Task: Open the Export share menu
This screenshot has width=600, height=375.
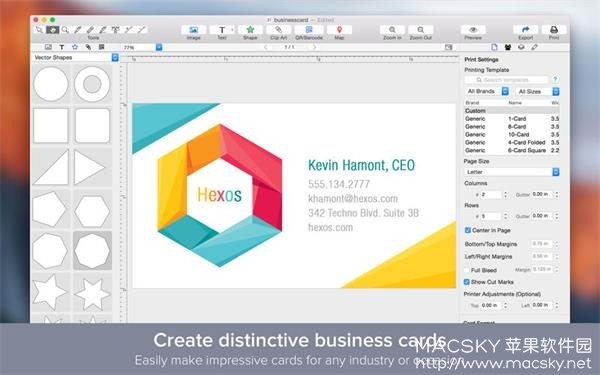Action: [x=525, y=30]
